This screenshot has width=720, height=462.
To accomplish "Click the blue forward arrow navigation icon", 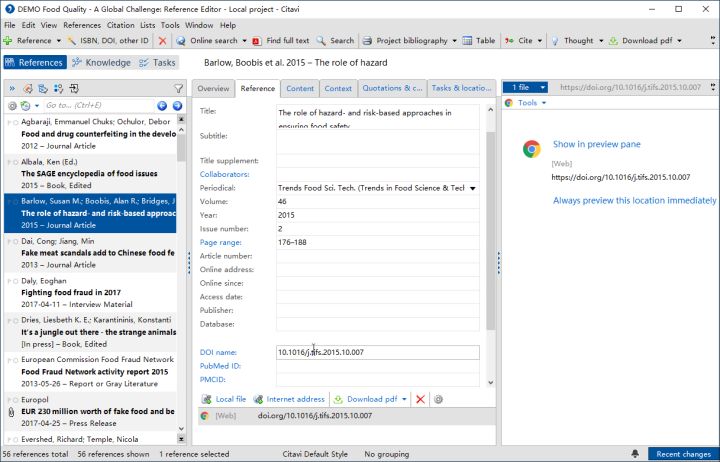I will tap(177, 106).
